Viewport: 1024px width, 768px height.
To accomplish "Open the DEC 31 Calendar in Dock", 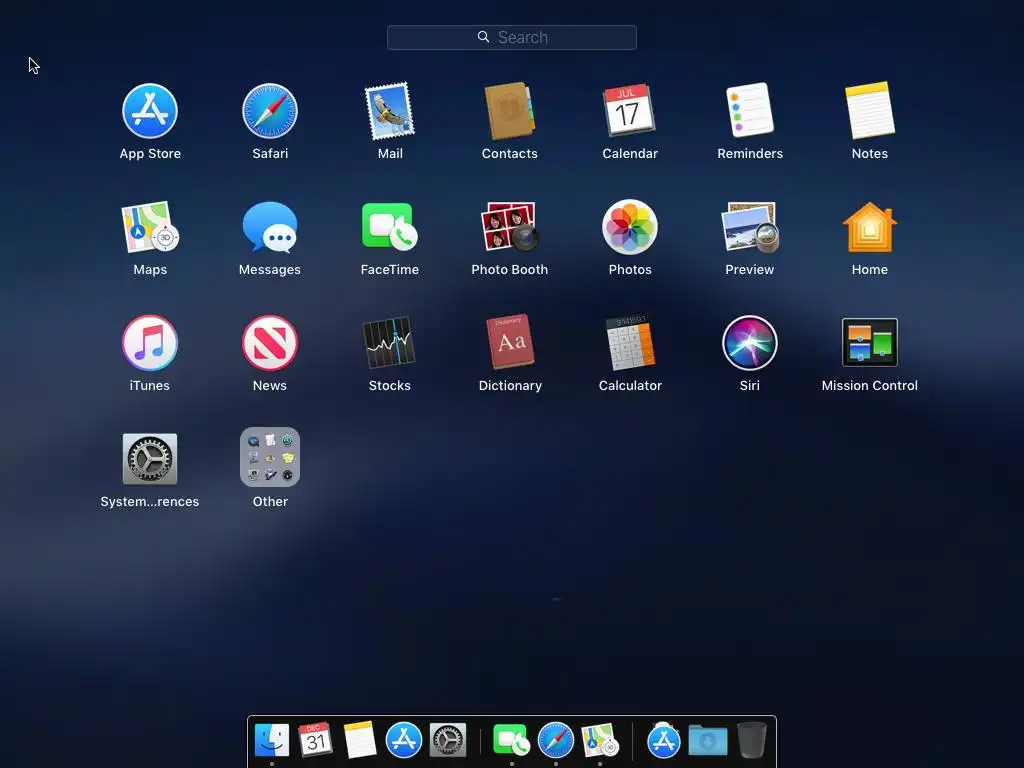I will coord(315,740).
